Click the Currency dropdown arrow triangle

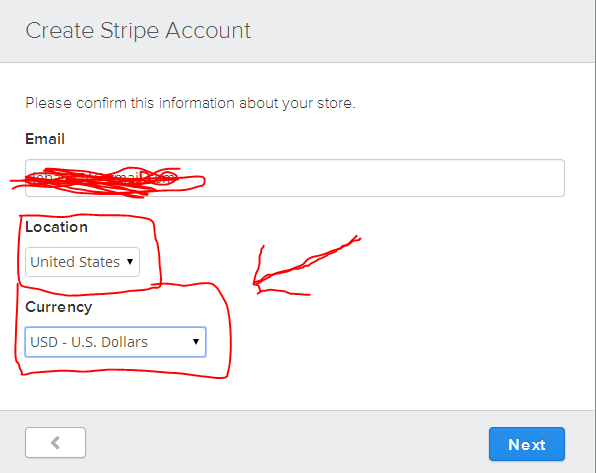pos(196,341)
